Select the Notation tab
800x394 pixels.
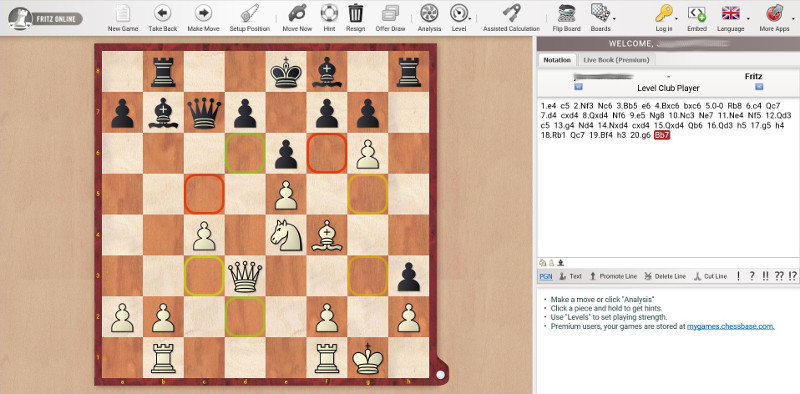557,60
